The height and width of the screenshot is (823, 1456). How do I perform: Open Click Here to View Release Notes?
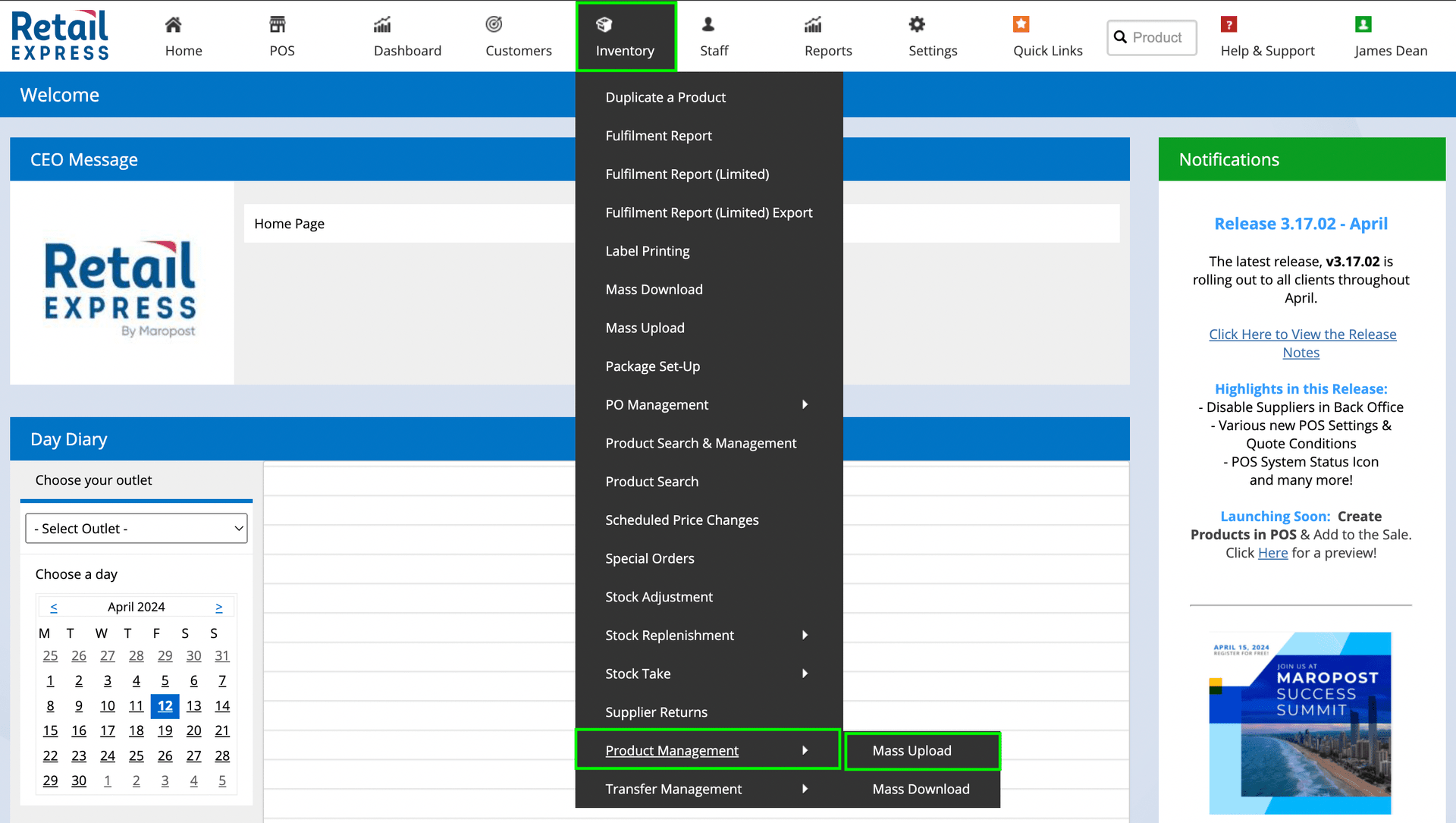click(x=1302, y=344)
